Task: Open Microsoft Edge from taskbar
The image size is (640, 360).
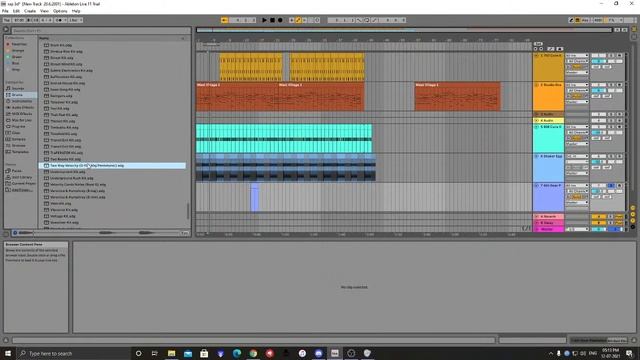Action: 237,353
